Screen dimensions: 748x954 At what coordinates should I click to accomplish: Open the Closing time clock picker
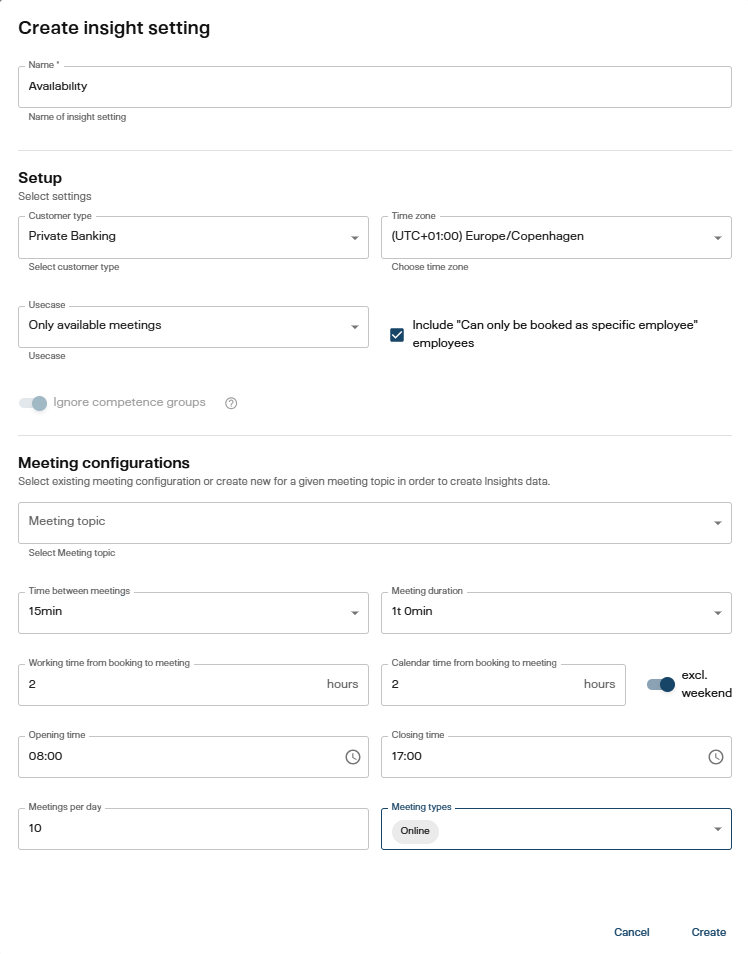pos(716,757)
